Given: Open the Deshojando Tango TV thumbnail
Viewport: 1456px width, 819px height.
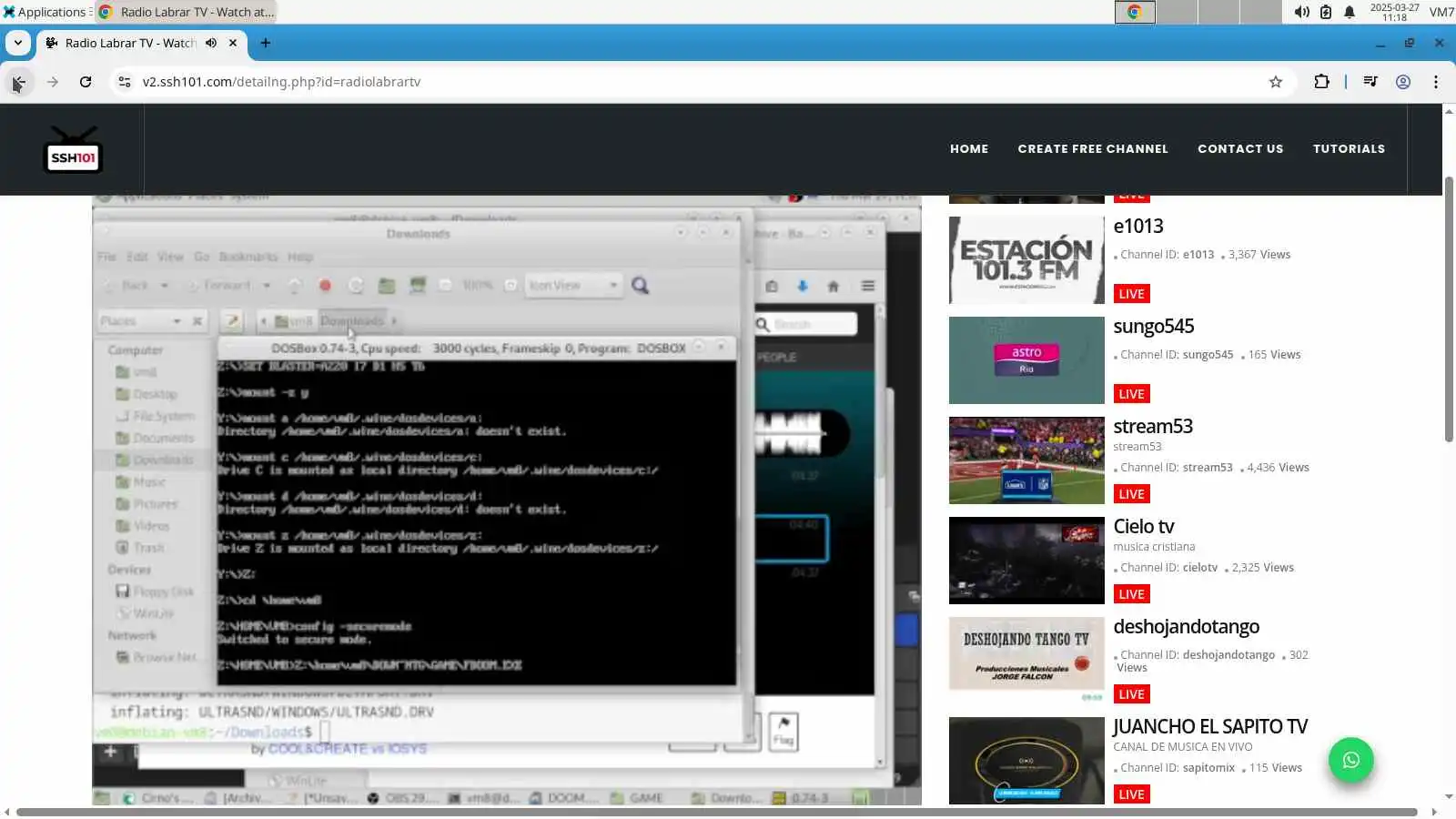Looking at the screenshot, I should pos(1026,661).
